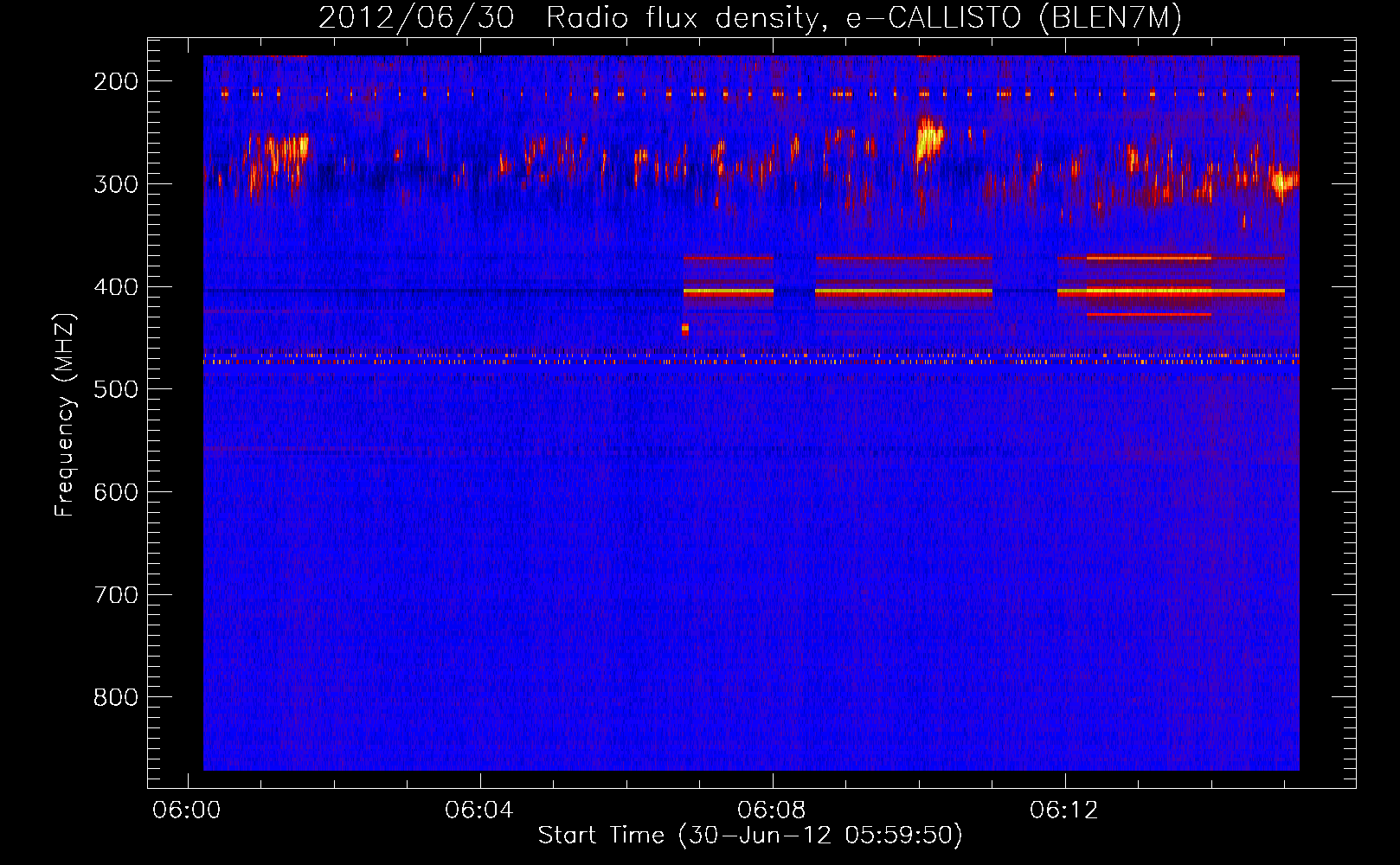Click the 200 frequency tick label
Image resolution: width=1400 pixels, height=865 pixels.
pos(116,81)
